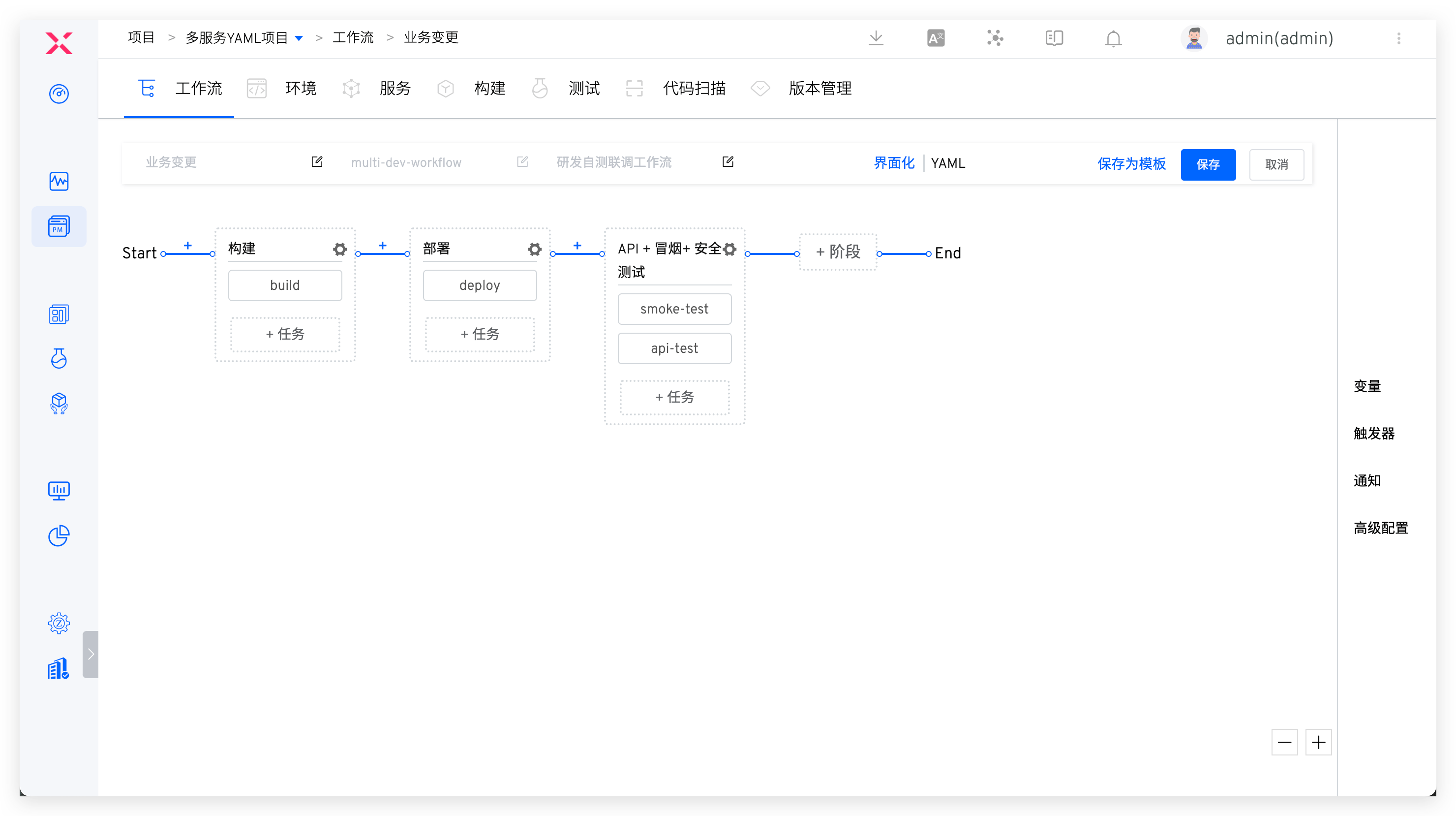This screenshot has height=816, width=1456.
Task: Open the admin user menu dots
Action: [x=1398, y=38]
